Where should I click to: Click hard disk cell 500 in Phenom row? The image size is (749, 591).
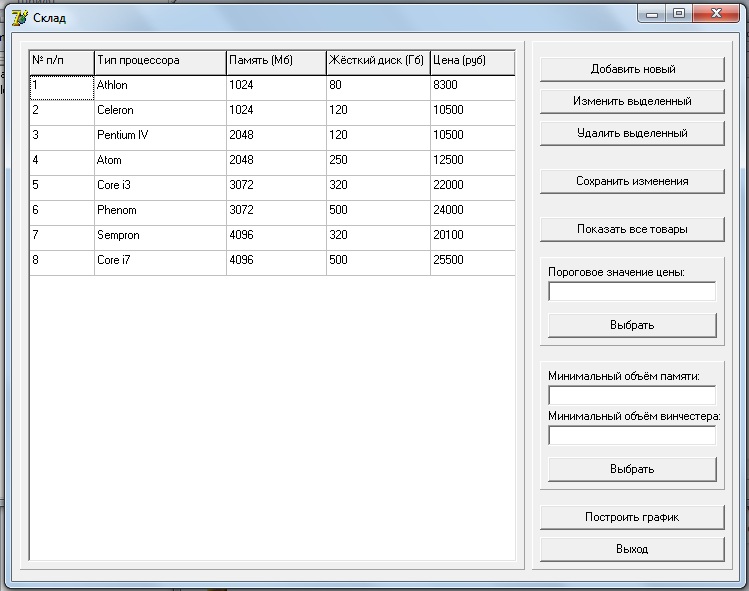tap(378, 213)
